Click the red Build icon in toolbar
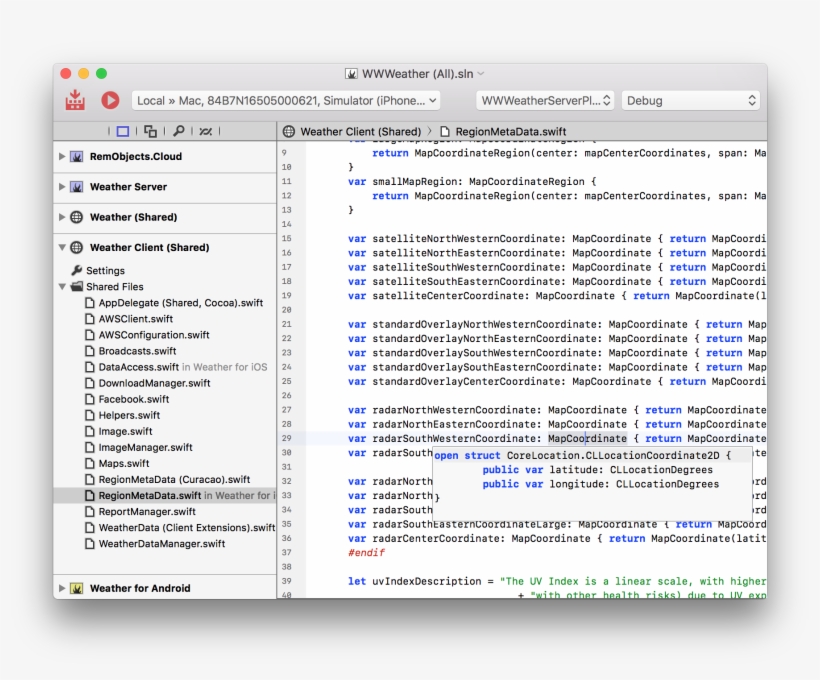This screenshot has height=680, width=820. click(x=75, y=100)
